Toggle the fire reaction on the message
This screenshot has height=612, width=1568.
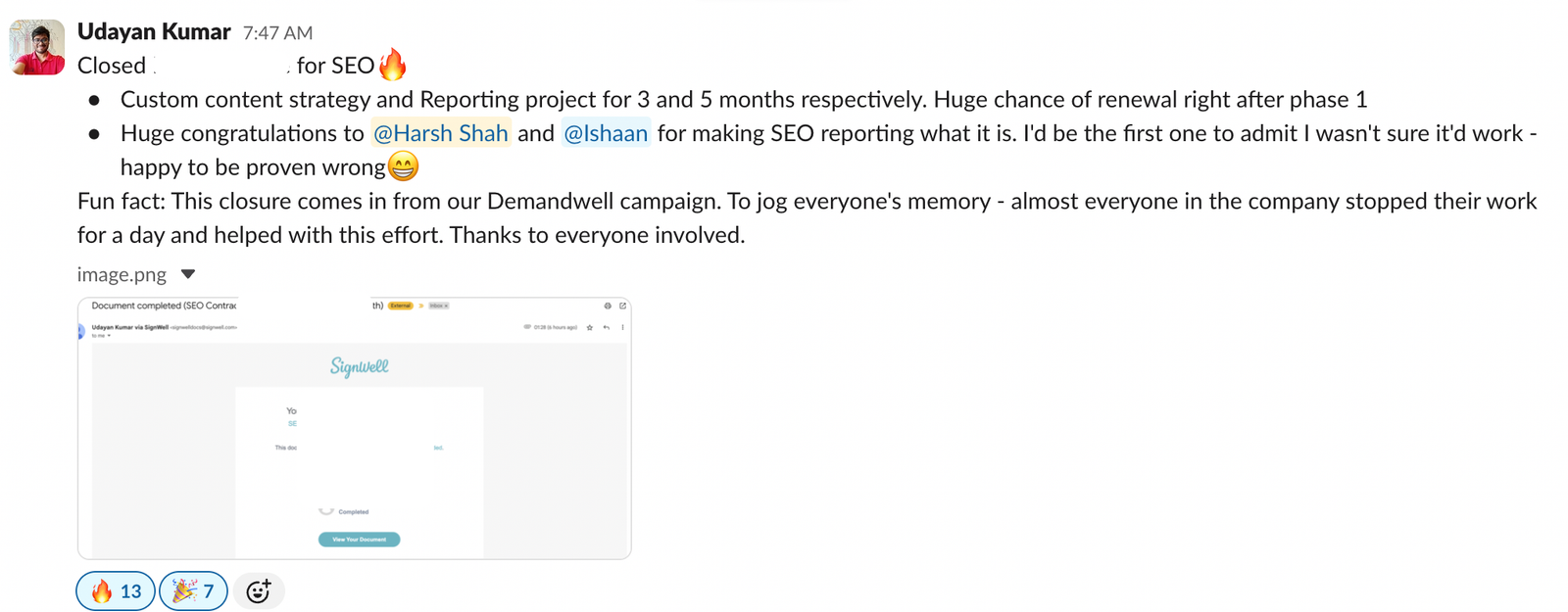[115, 590]
